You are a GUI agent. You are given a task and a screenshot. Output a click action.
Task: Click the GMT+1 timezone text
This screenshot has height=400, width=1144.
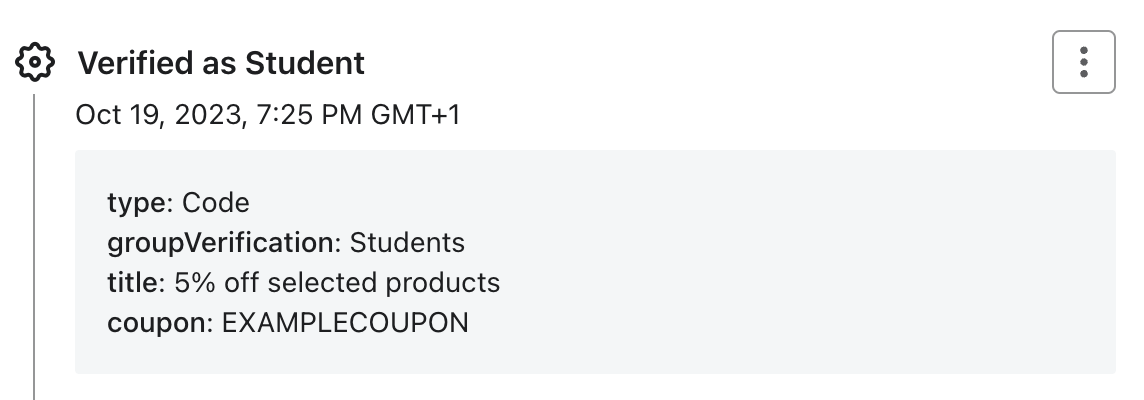tap(415, 115)
